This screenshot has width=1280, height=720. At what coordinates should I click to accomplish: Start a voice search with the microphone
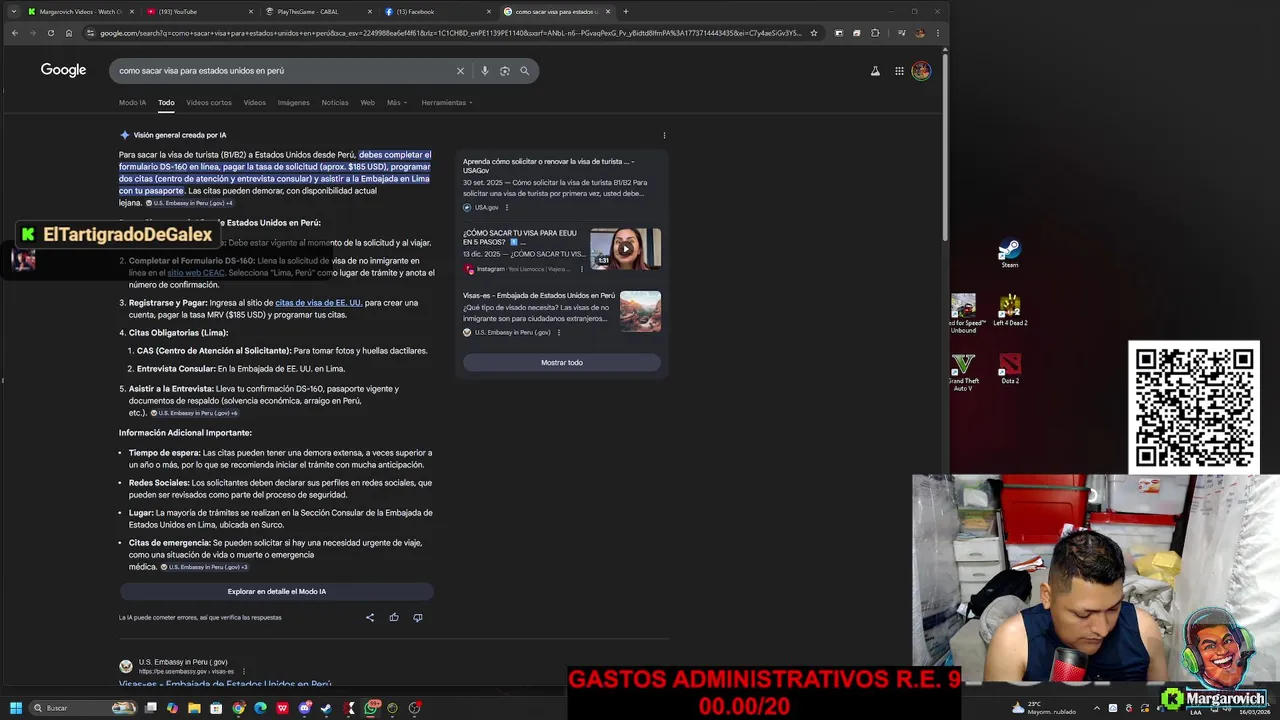pos(485,71)
